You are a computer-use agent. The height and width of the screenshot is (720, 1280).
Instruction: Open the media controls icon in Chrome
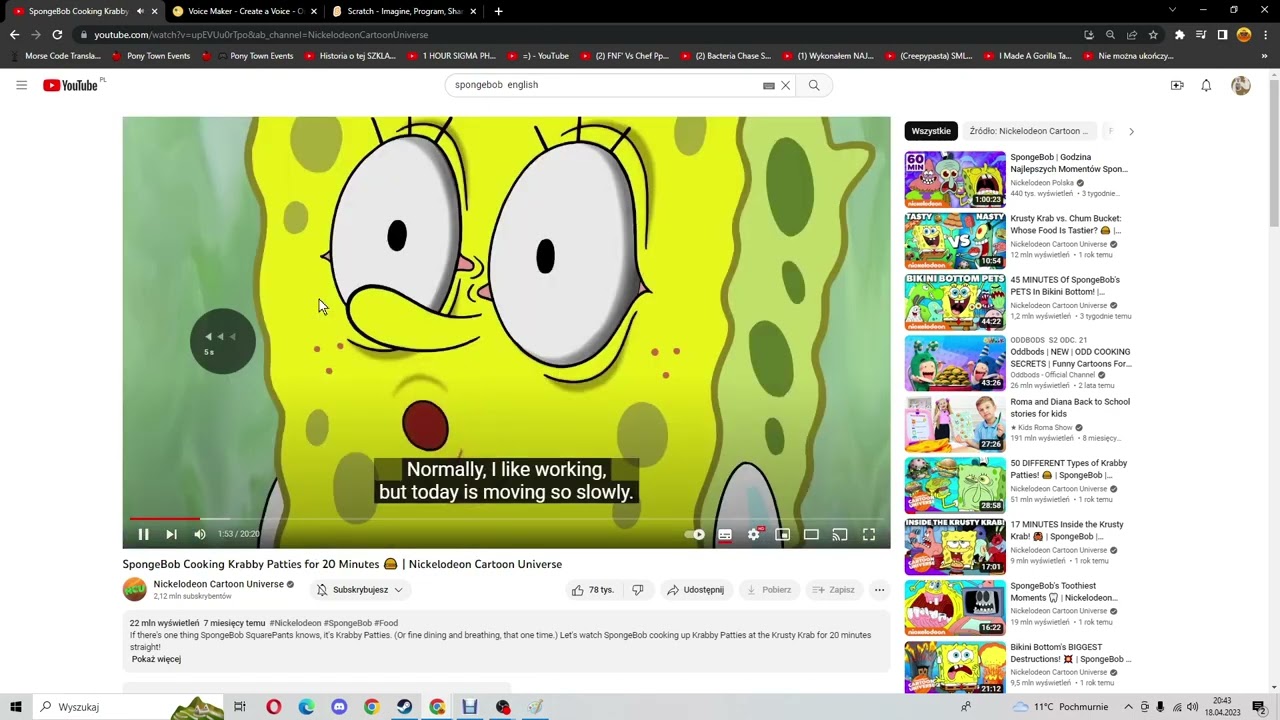(x=1201, y=35)
